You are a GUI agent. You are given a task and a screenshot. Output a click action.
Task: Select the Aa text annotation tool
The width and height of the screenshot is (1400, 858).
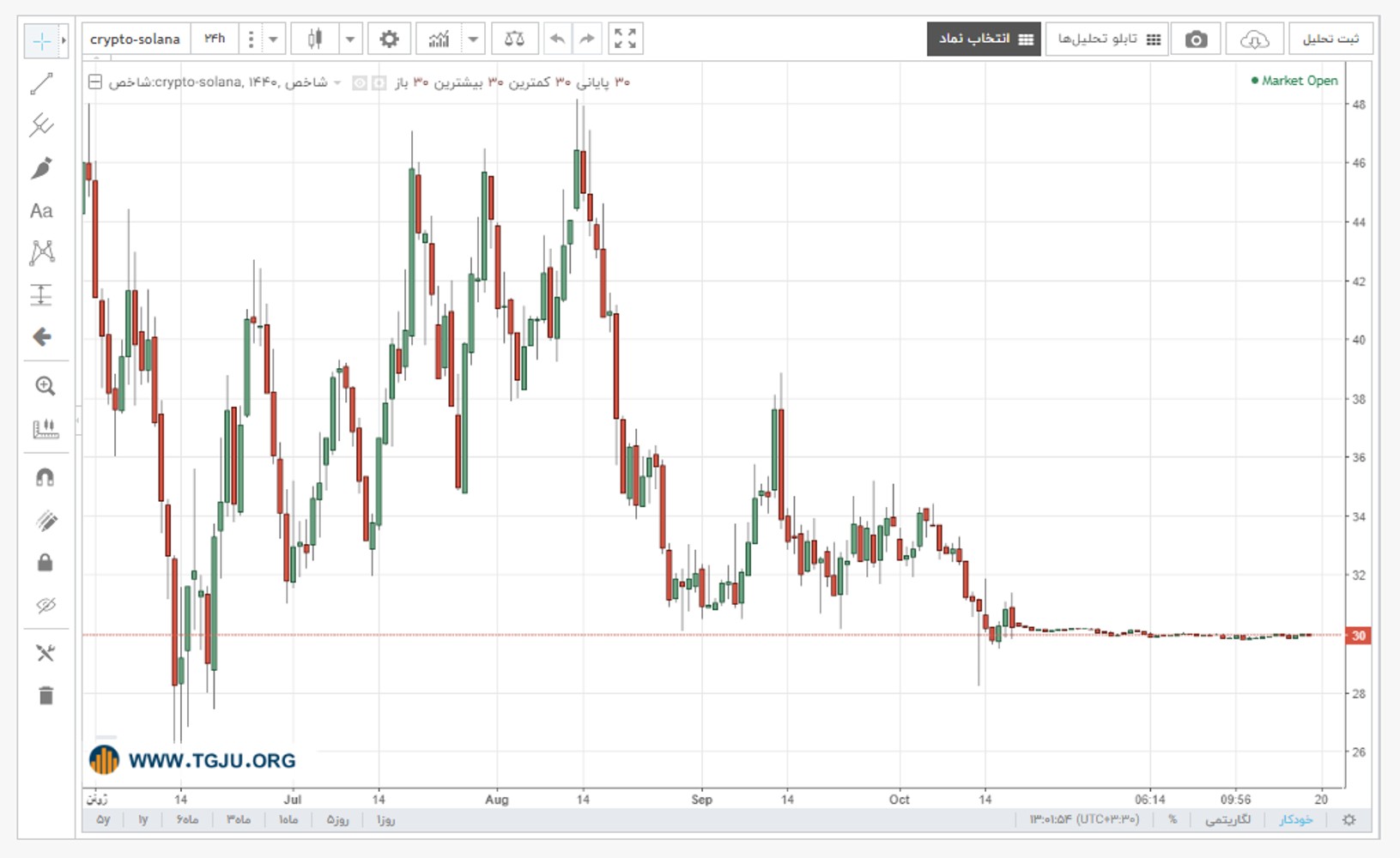pos(41,210)
